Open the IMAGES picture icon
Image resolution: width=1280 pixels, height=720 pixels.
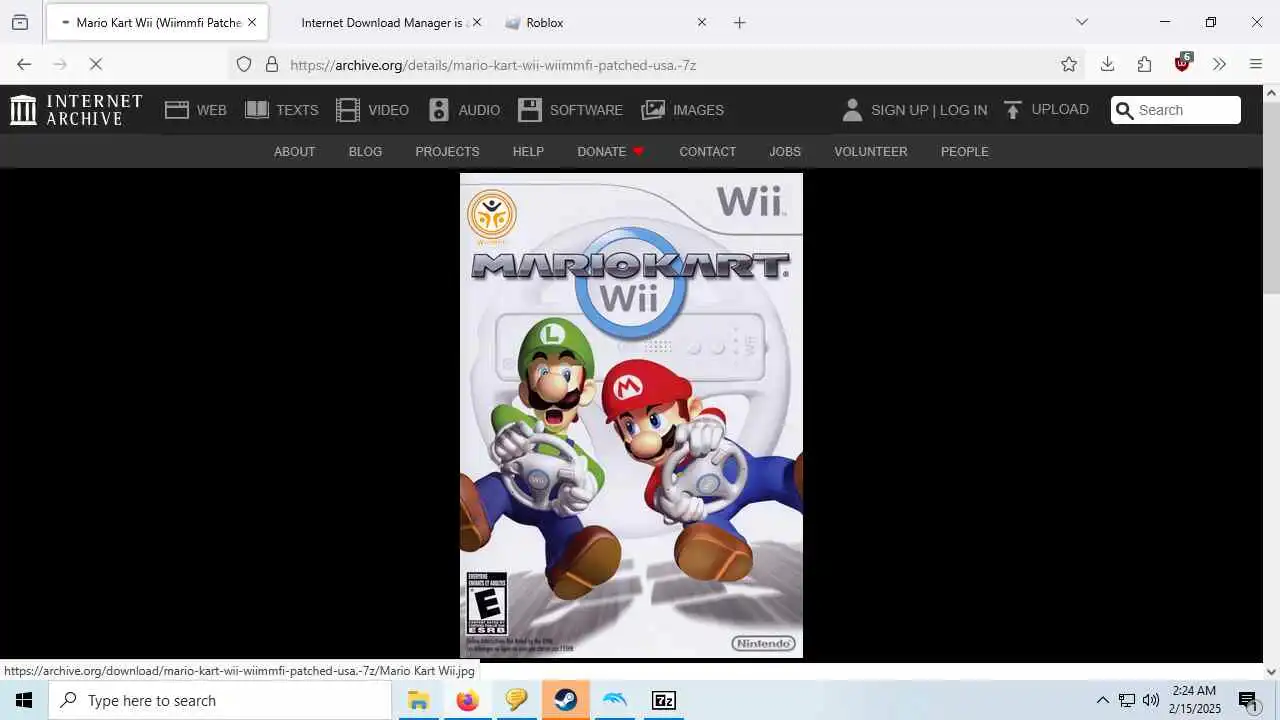coord(653,110)
